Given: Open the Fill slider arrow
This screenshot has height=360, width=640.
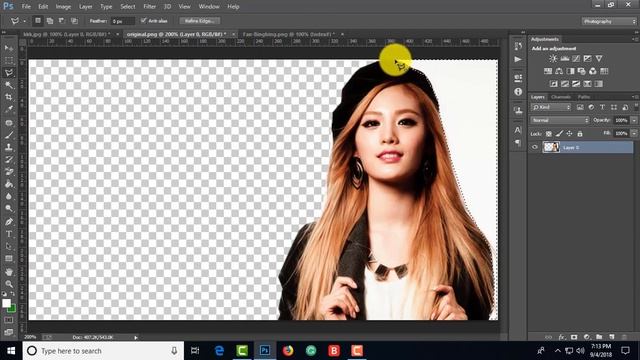Looking at the screenshot, I should click(x=634, y=133).
